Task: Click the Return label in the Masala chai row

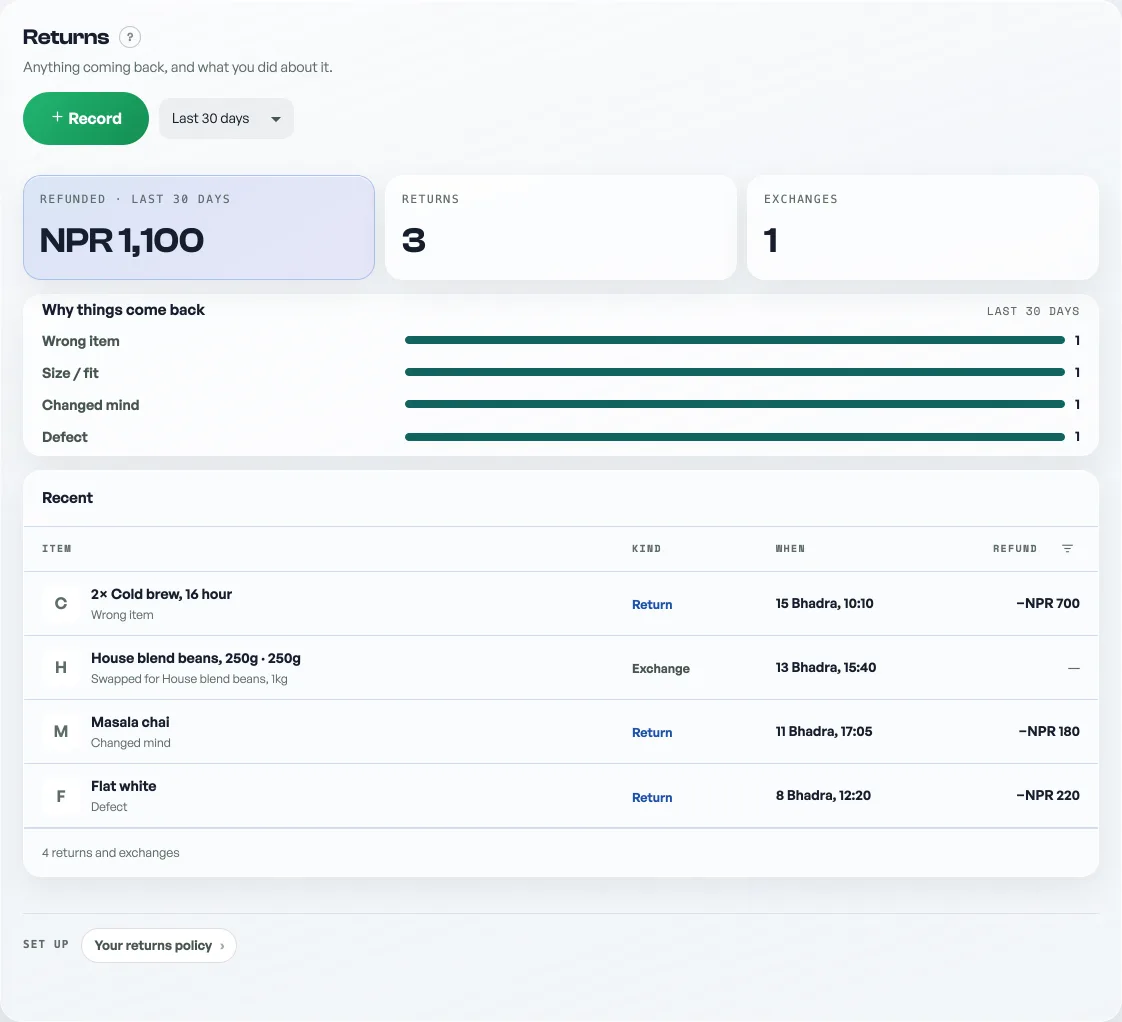Action: tap(652, 732)
